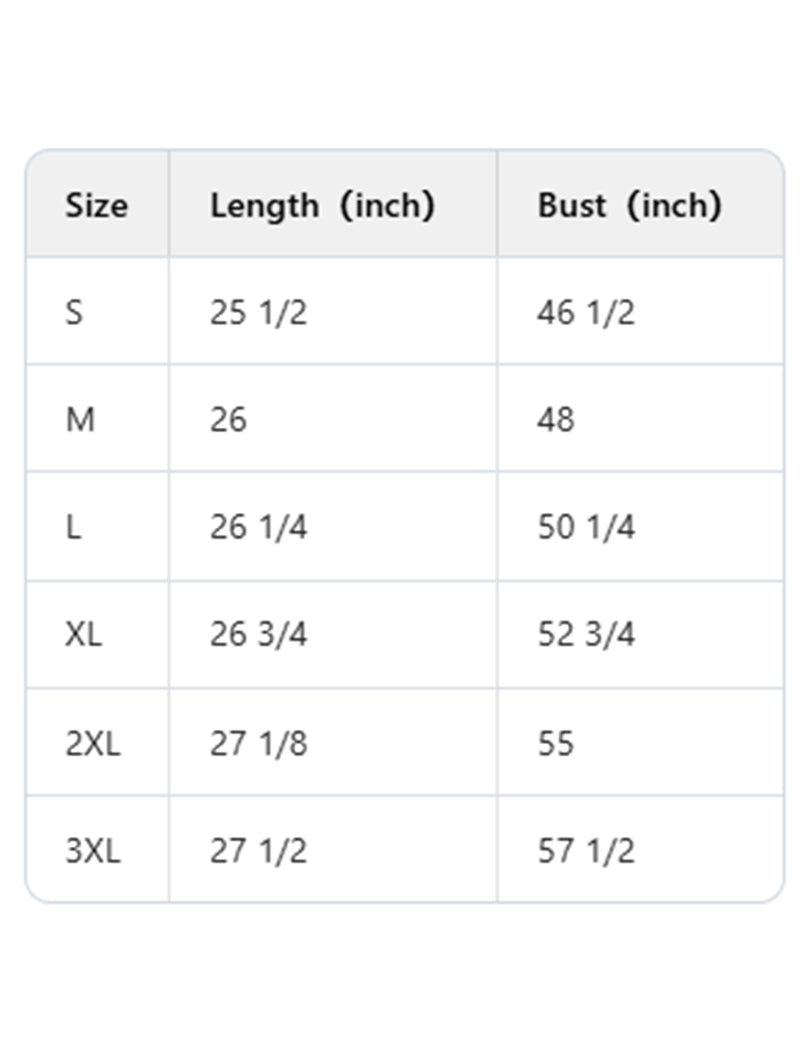Viewport: 800px width, 1050px height.
Task: Select the XL size cell
Action: click(x=84, y=634)
